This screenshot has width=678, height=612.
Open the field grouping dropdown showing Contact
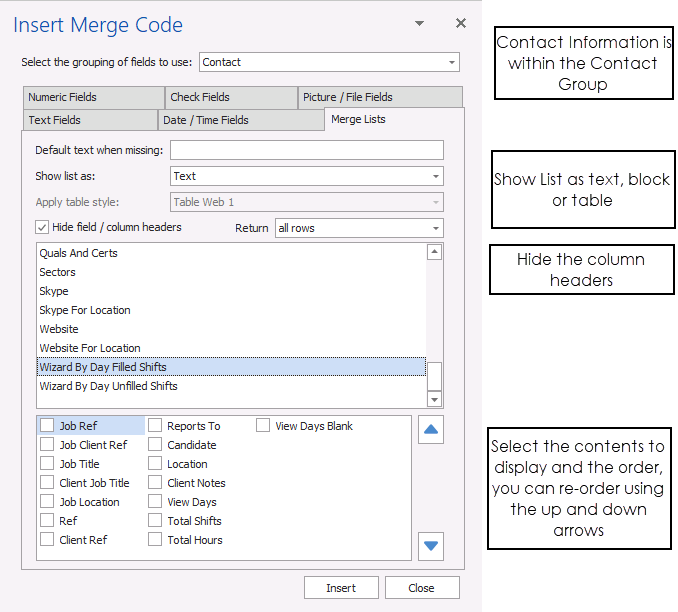click(x=328, y=62)
